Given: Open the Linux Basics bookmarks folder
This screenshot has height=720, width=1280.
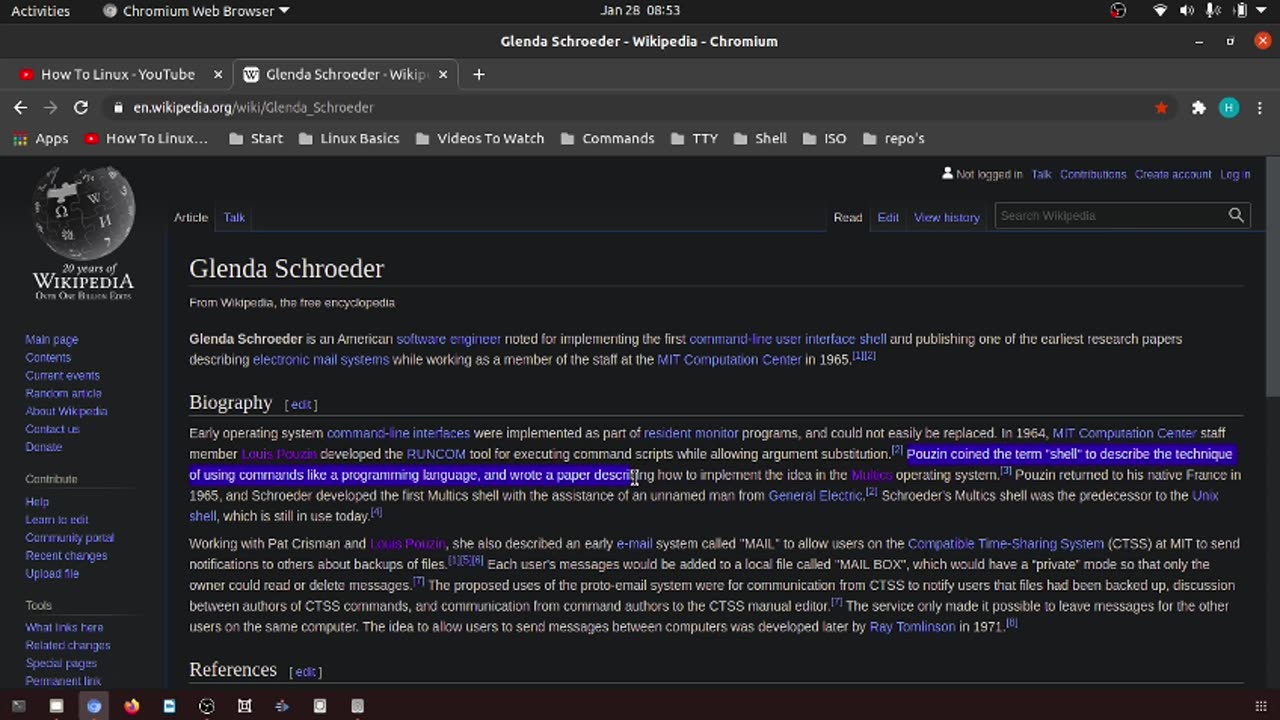Looking at the screenshot, I should 349,138.
